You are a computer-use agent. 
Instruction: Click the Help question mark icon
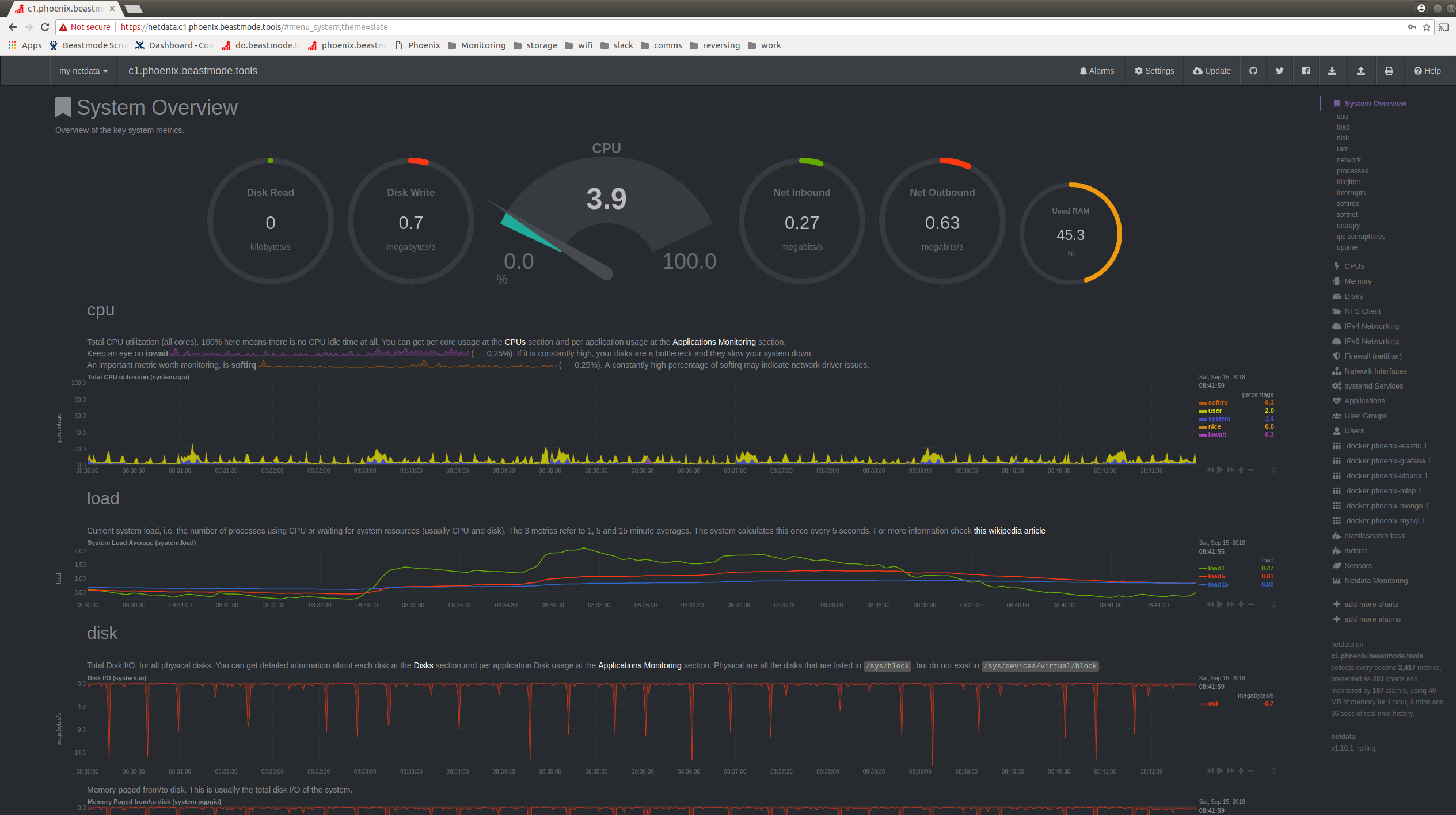(x=1418, y=70)
